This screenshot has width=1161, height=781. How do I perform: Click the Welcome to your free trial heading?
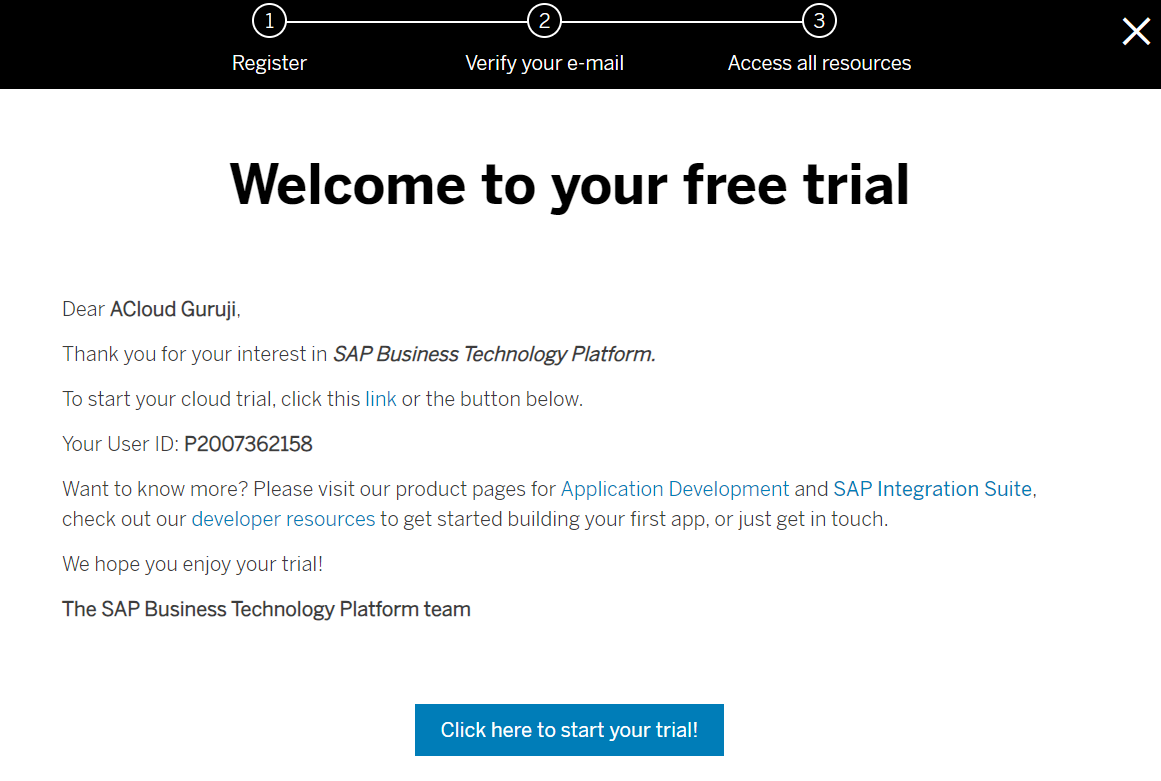click(570, 184)
